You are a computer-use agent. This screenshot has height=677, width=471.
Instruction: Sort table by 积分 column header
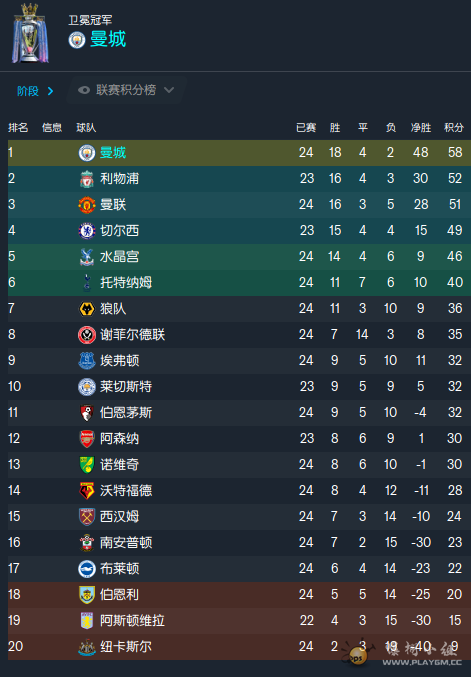pos(454,128)
